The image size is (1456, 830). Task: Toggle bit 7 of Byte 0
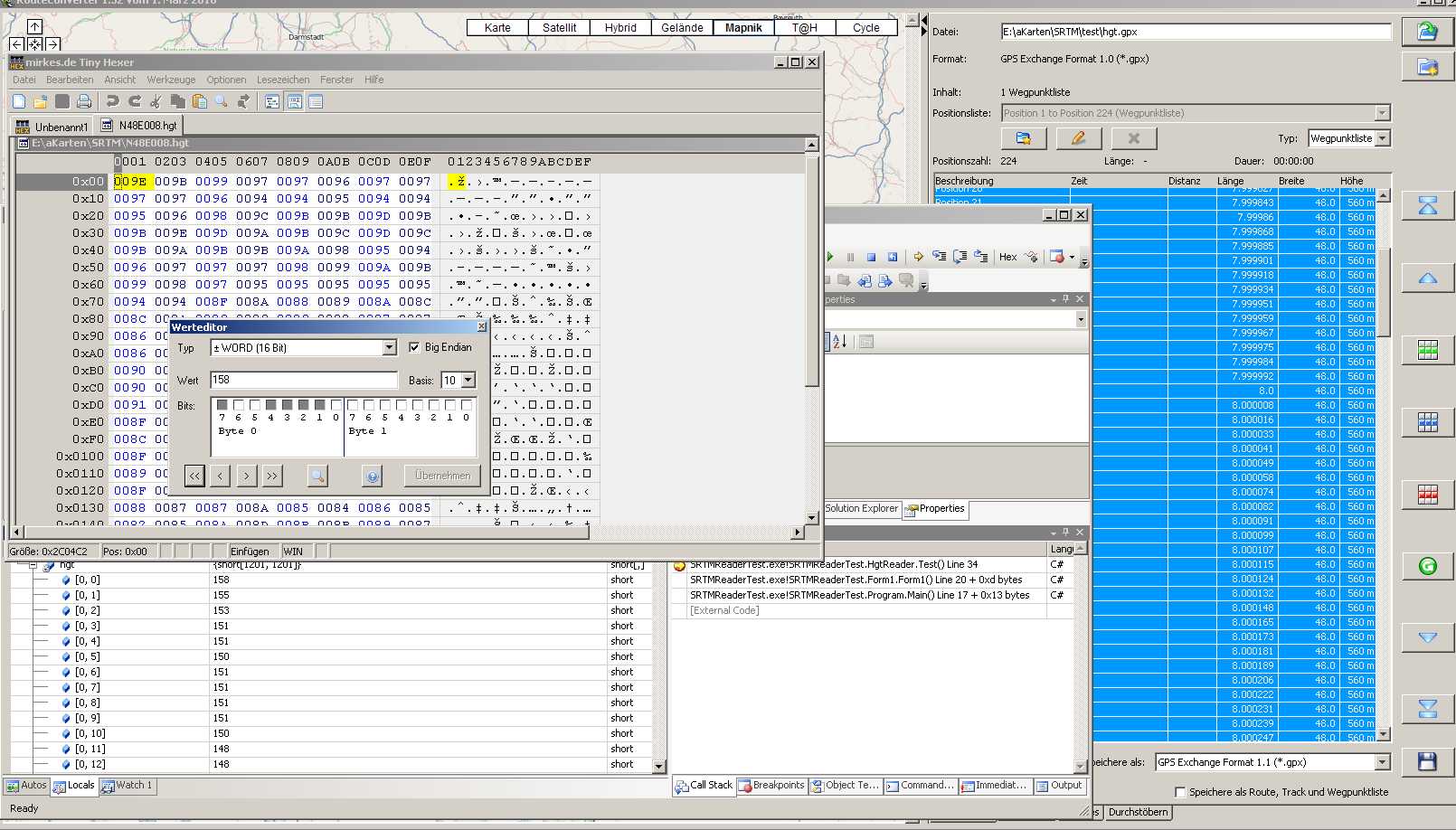click(x=222, y=405)
